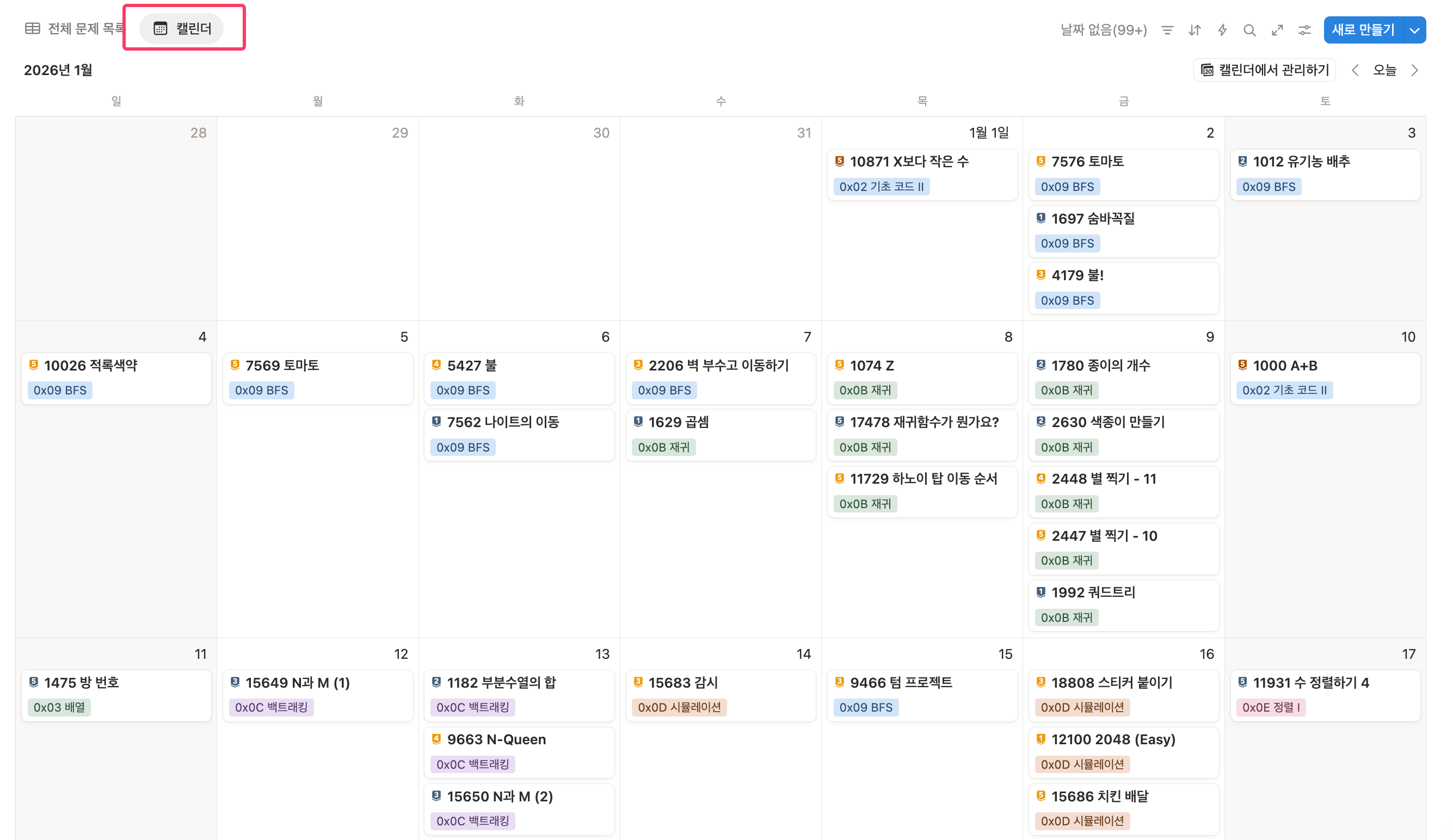Jump to 오늘 in the calendar
The height and width of the screenshot is (840, 1453).
[1384, 70]
